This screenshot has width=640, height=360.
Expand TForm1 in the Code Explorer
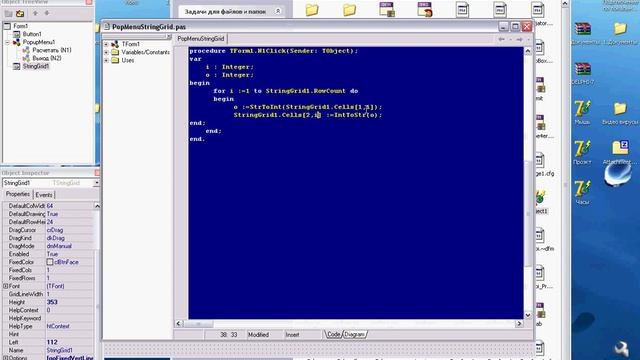tap(106, 44)
